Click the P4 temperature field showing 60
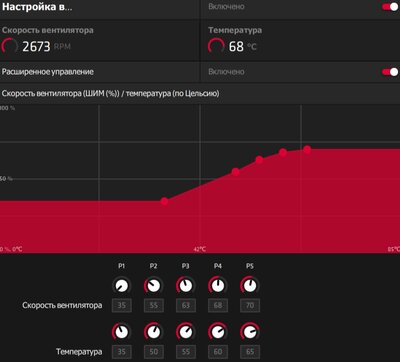400x362 pixels. pyautogui.click(x=218, y=352)
